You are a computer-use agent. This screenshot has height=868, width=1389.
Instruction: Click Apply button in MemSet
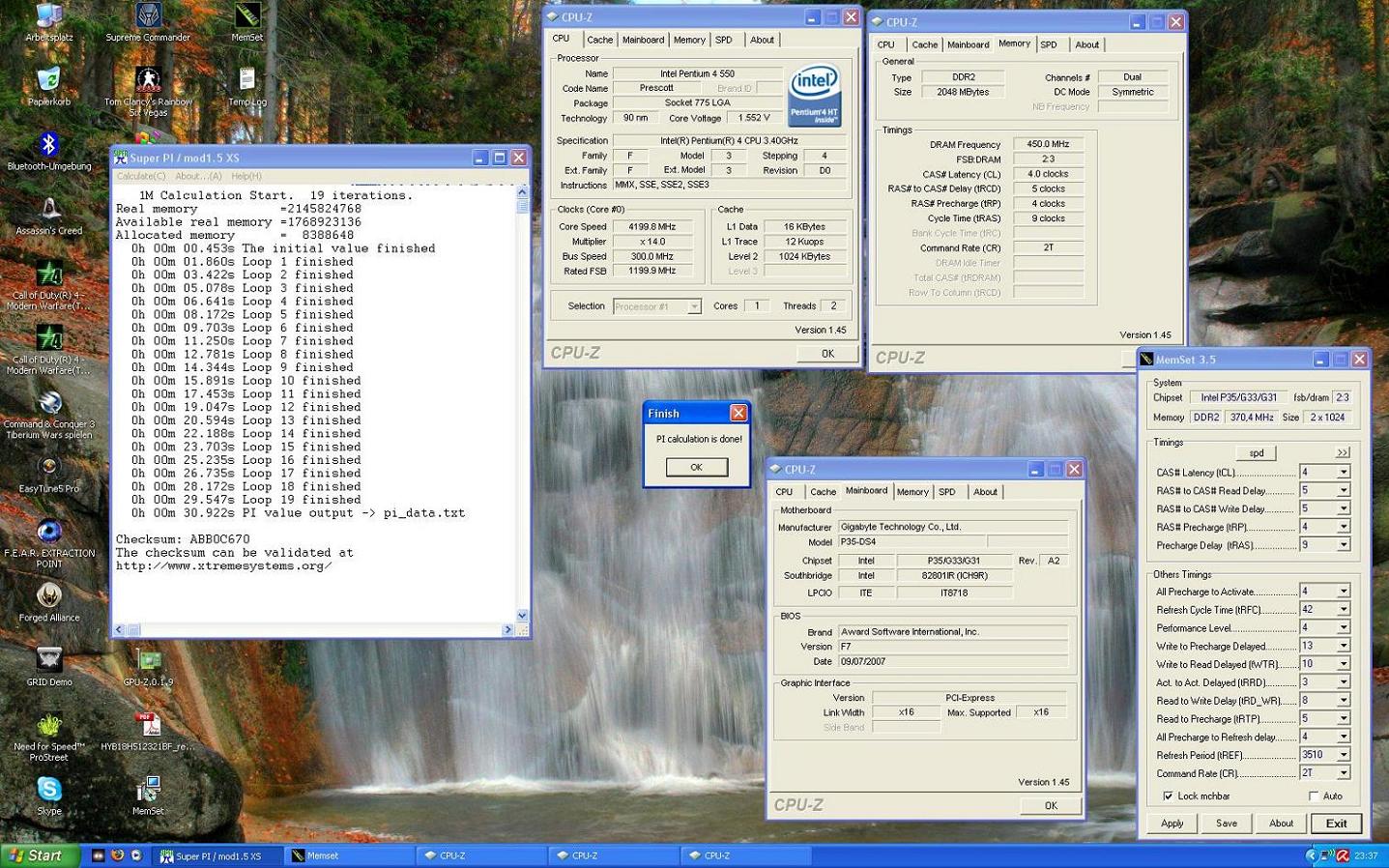pyautogui.click(x=1172, y=824)
